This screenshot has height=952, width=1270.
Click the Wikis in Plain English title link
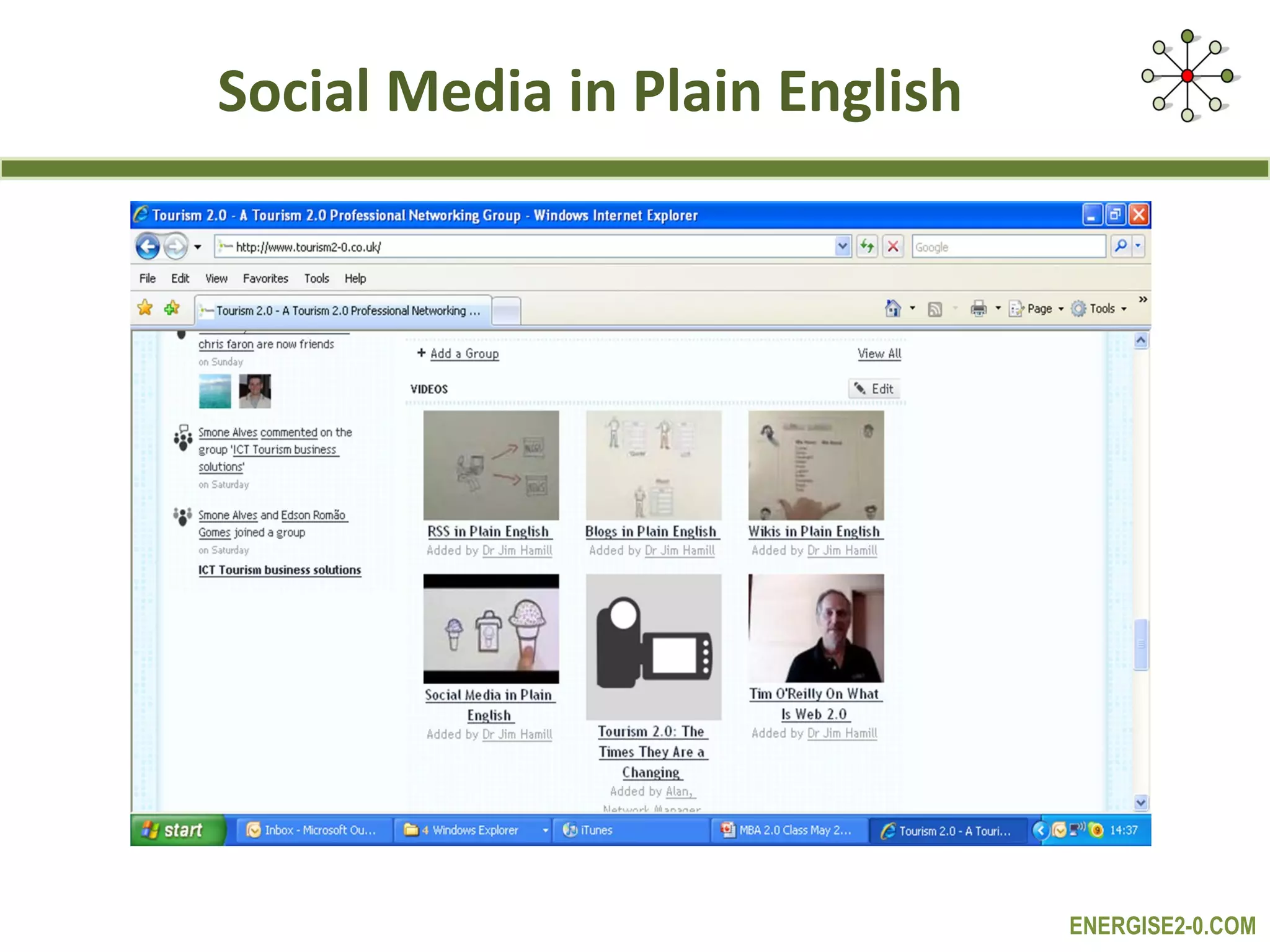pos(814,531)
